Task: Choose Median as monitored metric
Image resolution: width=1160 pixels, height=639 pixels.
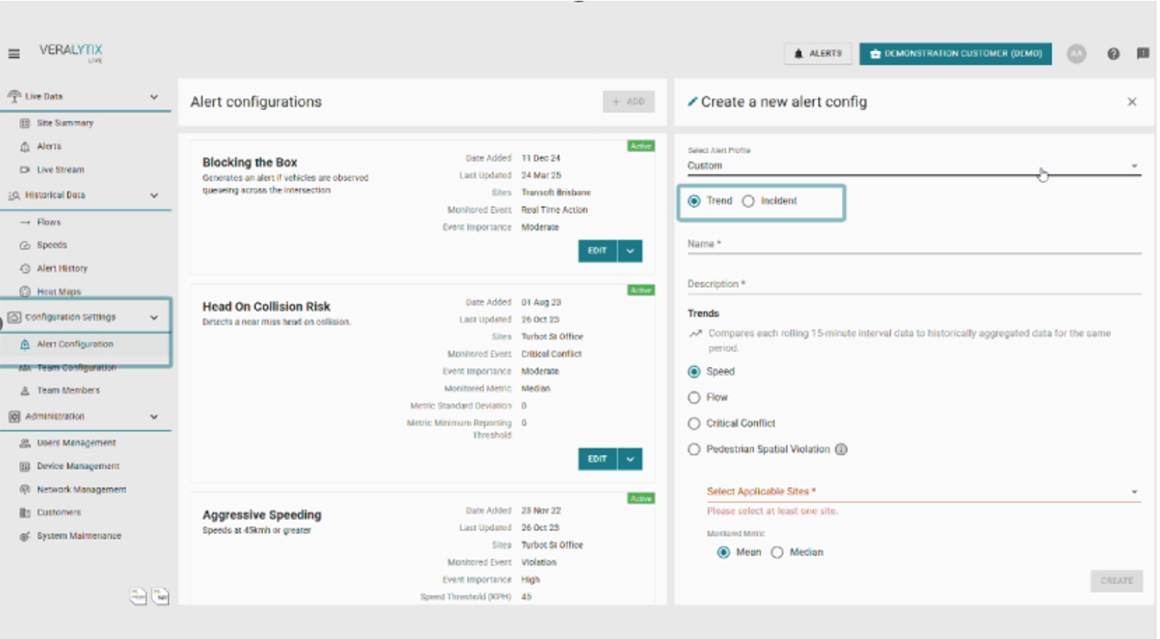Action: click(777, 553)
